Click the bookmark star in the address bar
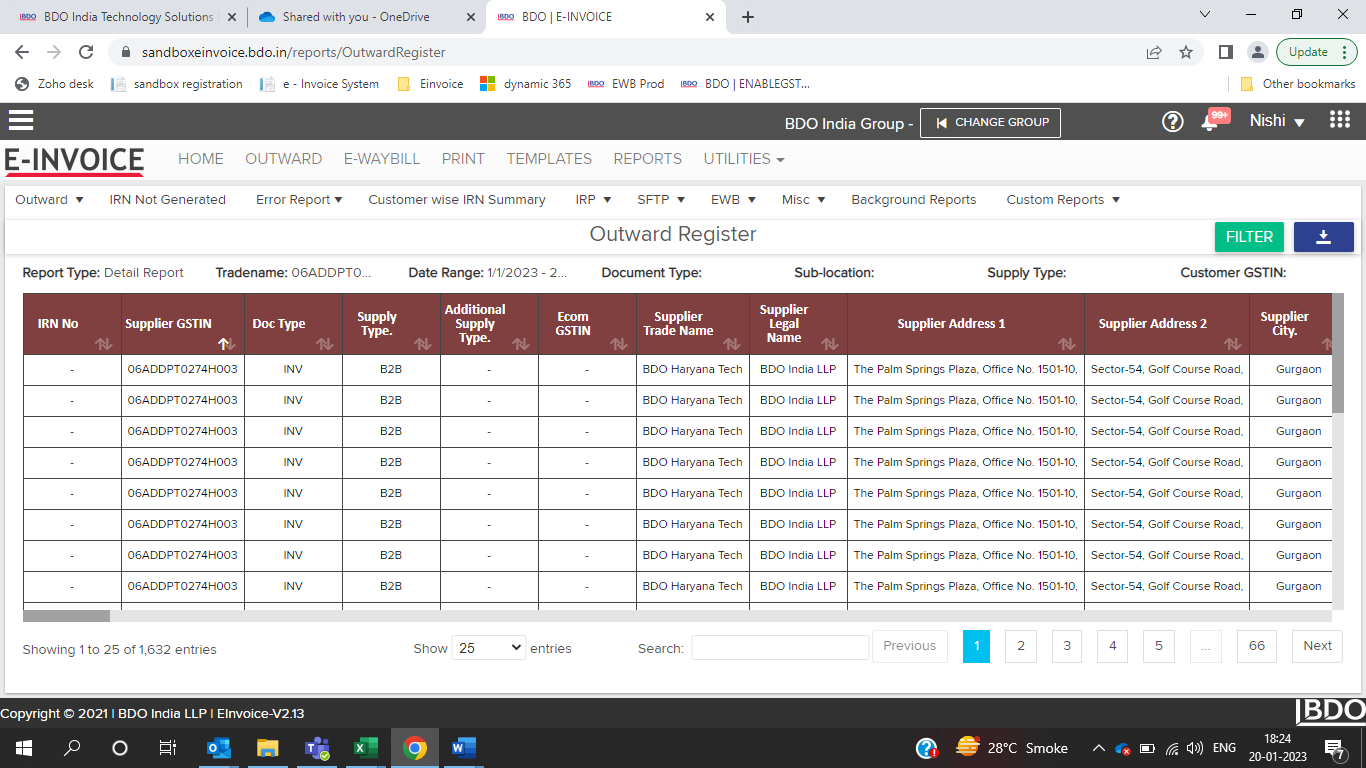Screen dimensions: 1366x768 (1186, 52)
